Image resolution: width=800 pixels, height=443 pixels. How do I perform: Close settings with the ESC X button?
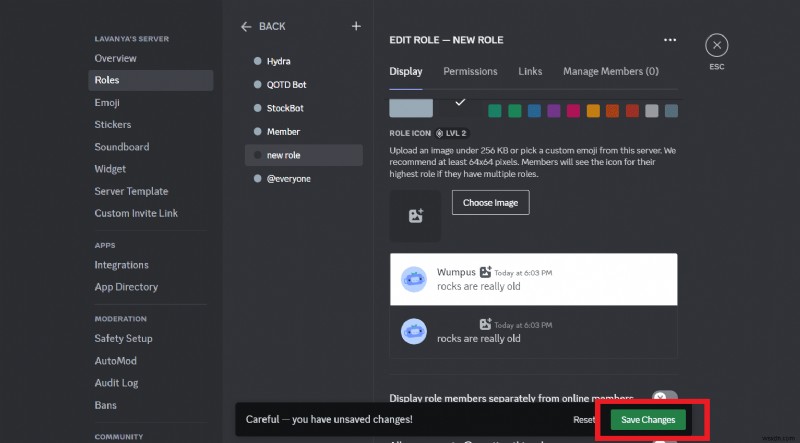pyautogui.click(x=716, y=45)
